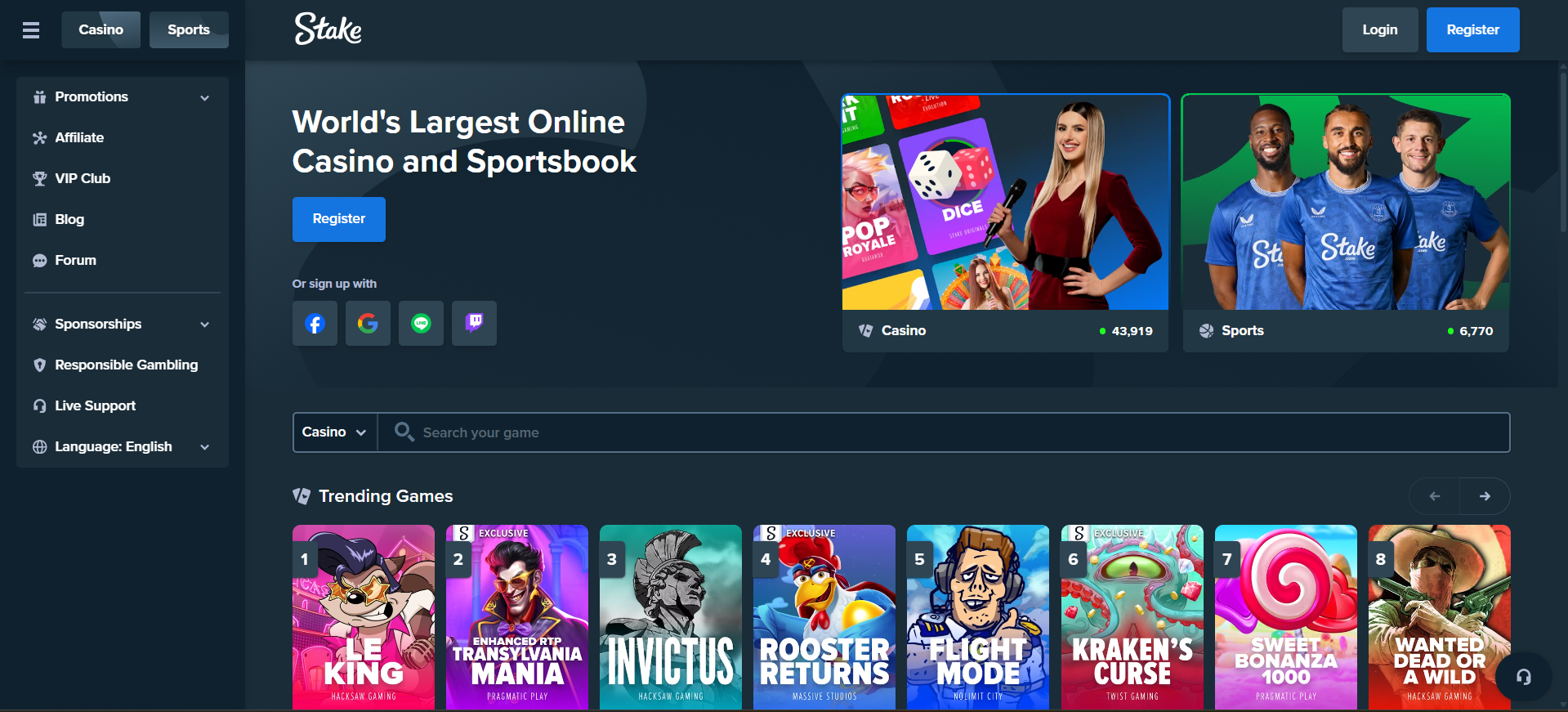Switch to the Sports tab
Screen dimensions: 1568x712
point(189,30)
